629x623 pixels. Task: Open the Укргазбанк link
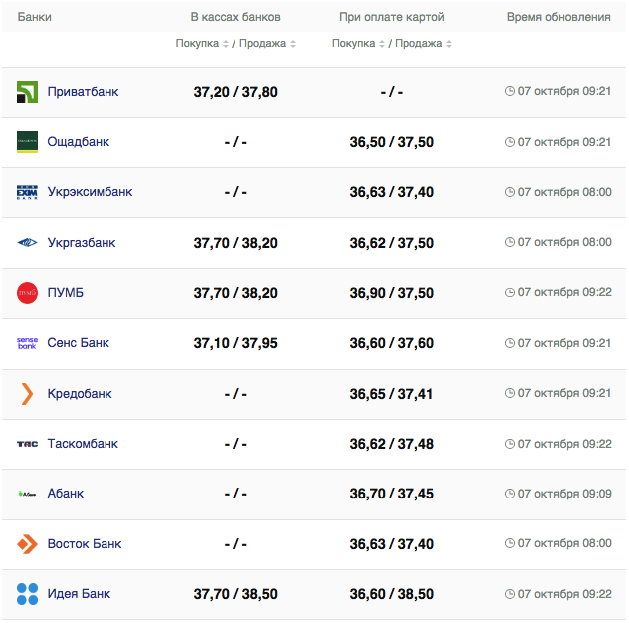click(x=81, y=242)
